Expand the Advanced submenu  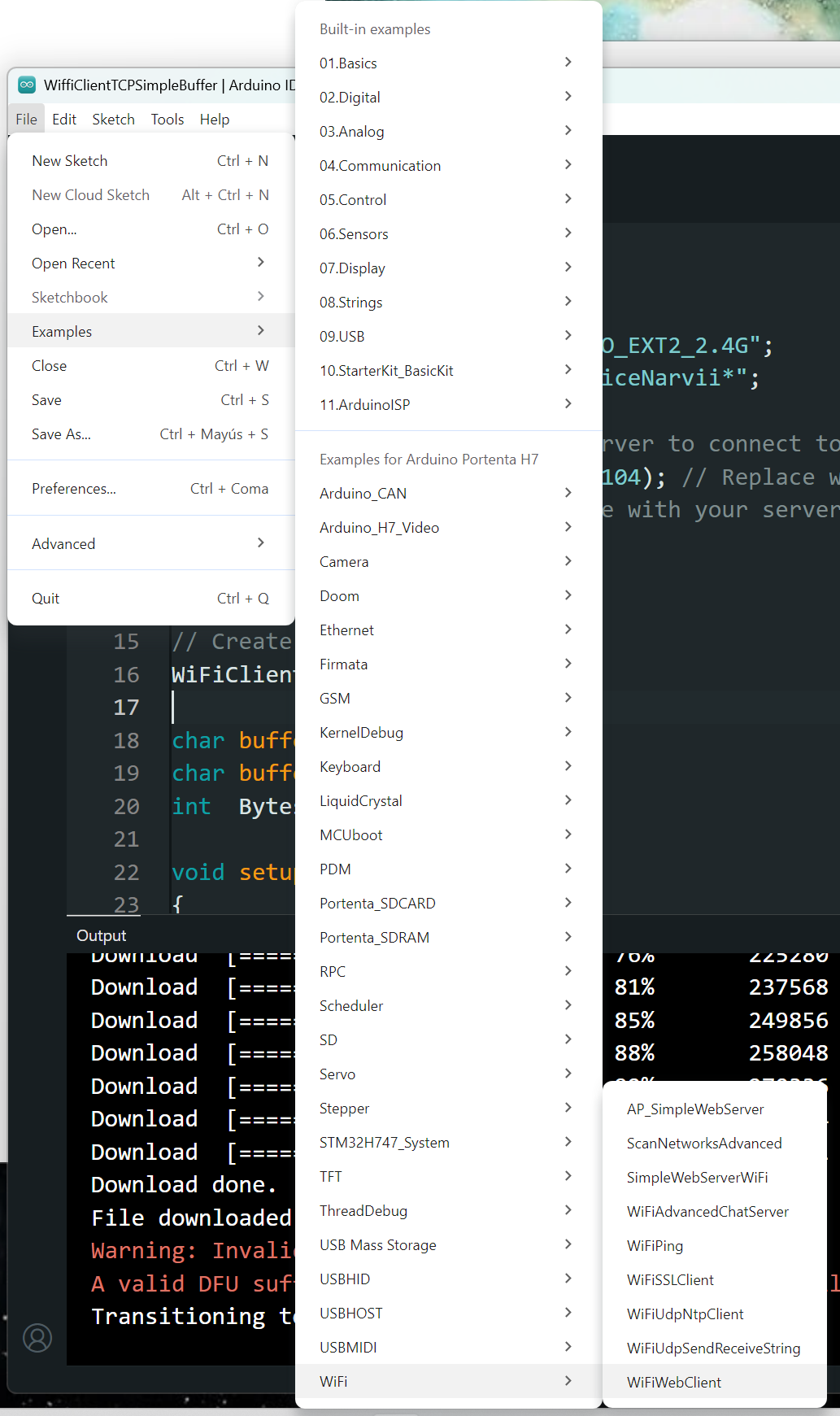click(x=150, y=544)
